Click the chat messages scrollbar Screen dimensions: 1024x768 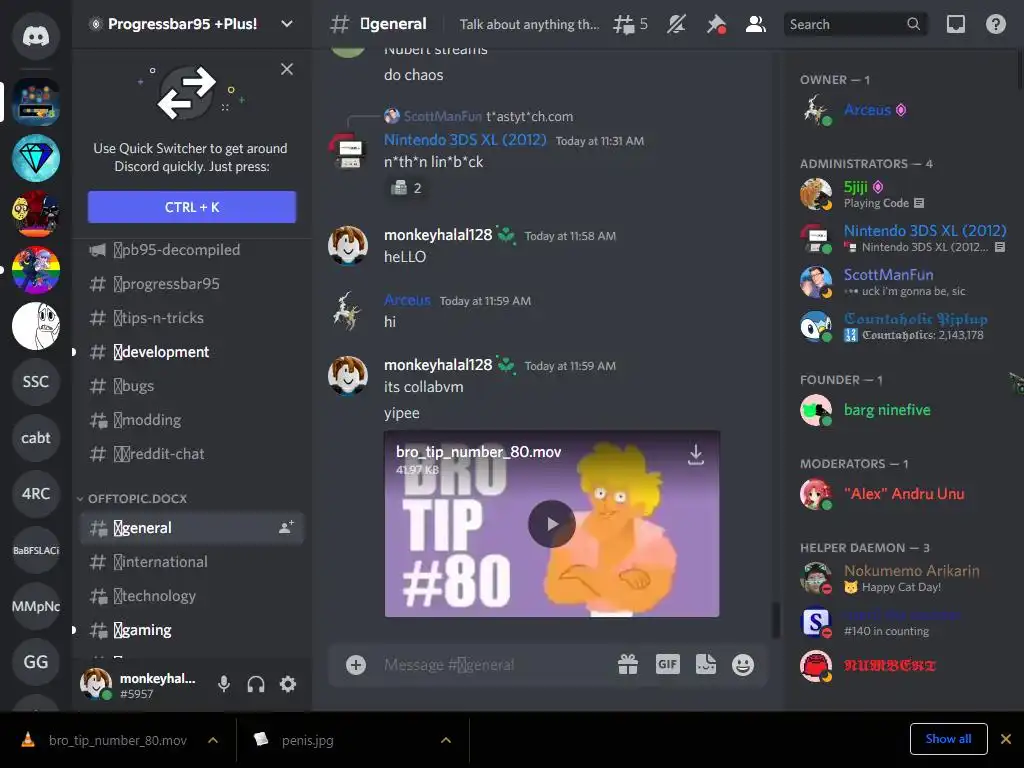click(776, 619)
